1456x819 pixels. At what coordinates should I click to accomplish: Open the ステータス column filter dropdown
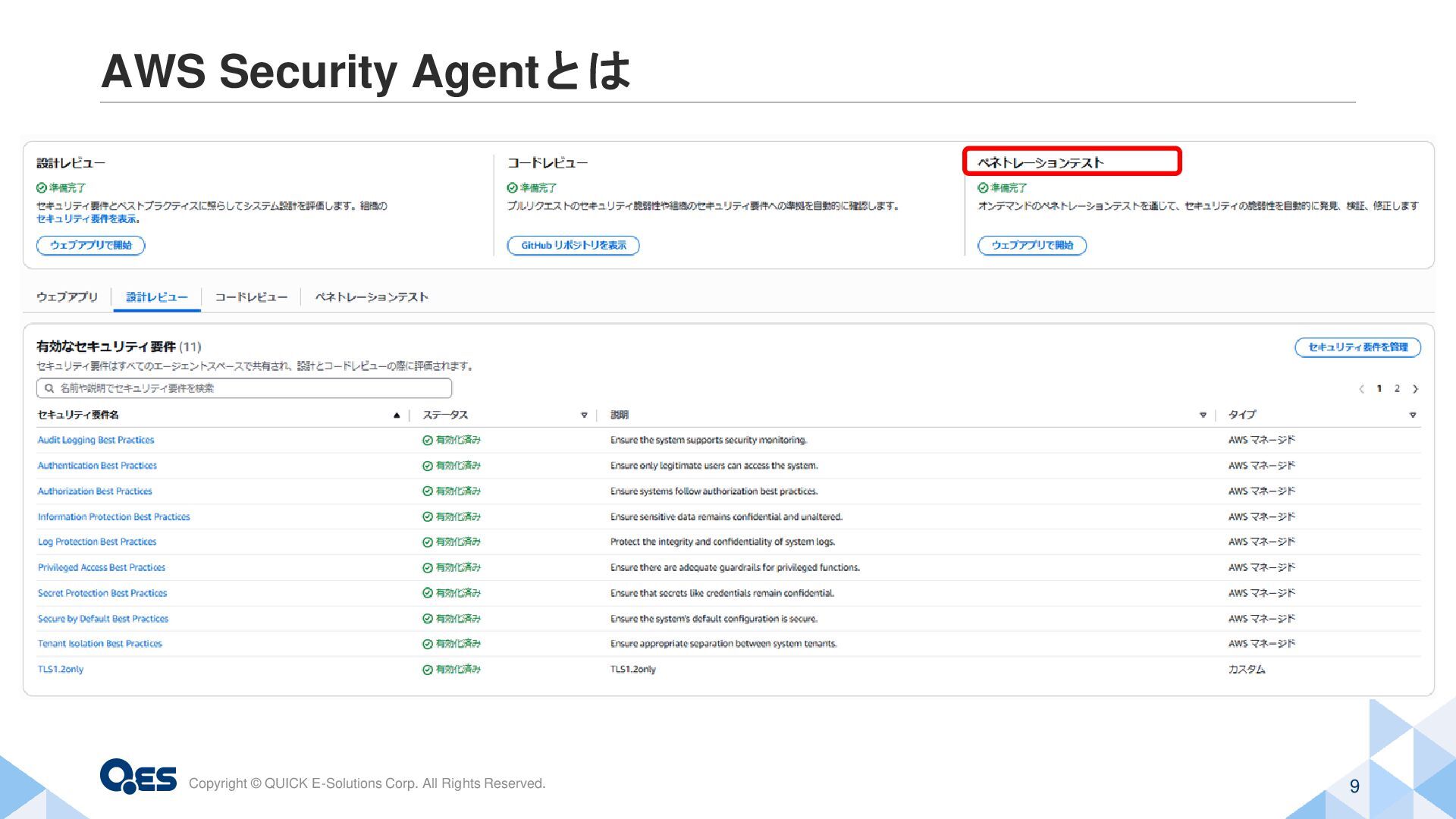click(584, 415)
